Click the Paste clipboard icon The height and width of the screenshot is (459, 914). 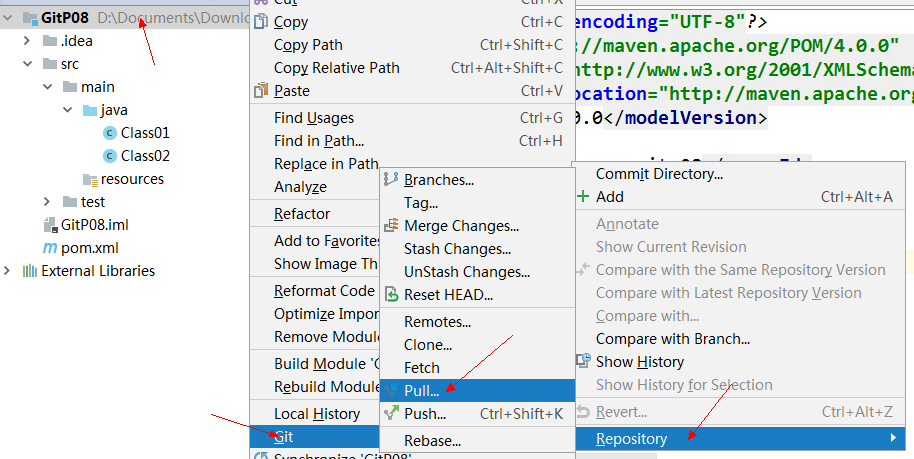(260, 91)
